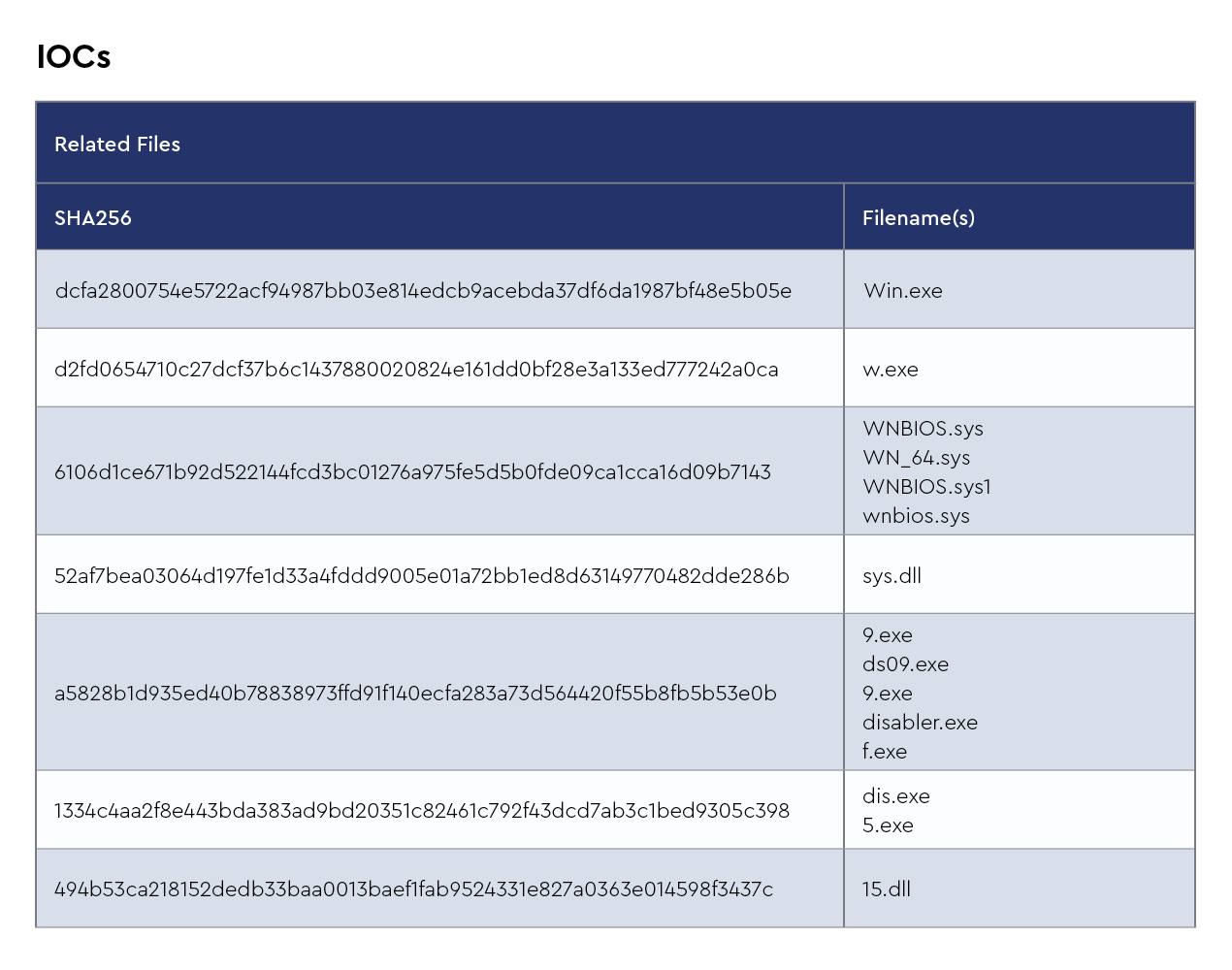The height and width of the screenshot is (970, 1232).
Task: Click the hash starting with d2fd0654710c
Action: [416, 370]
